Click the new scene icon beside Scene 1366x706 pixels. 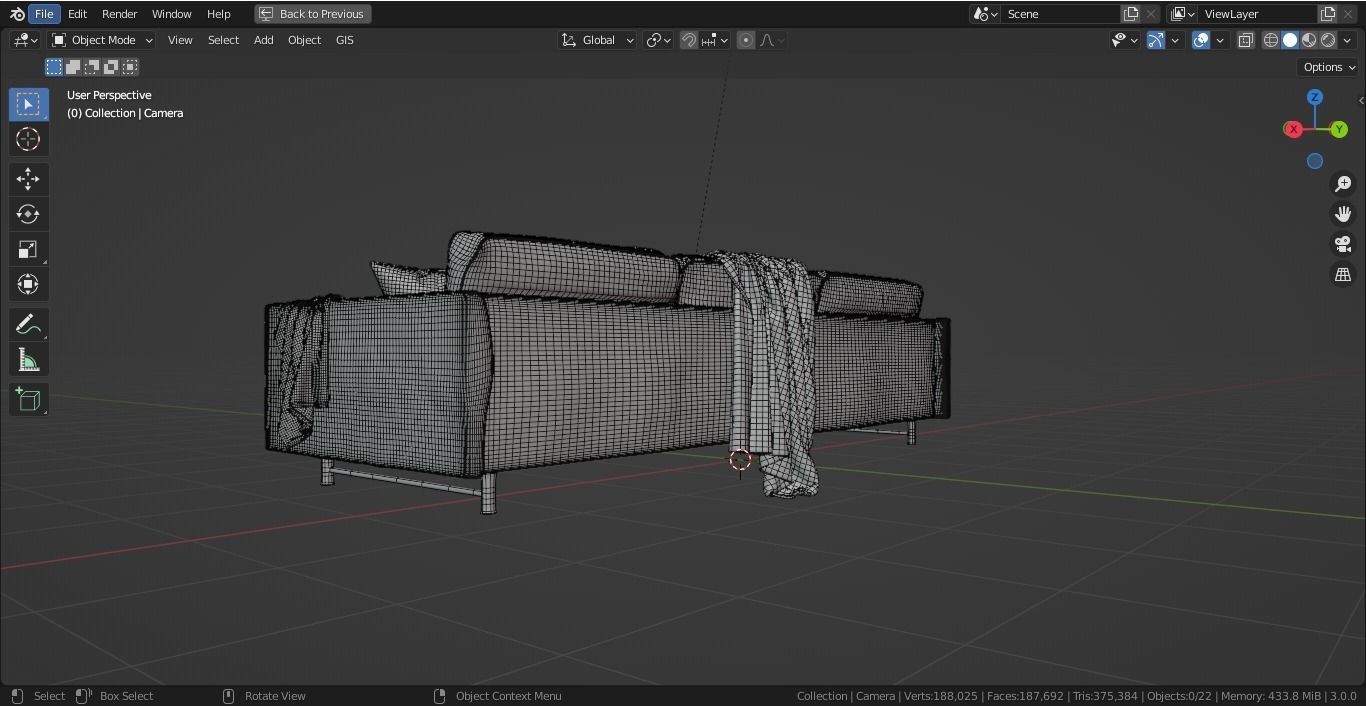pyautogui.click(x=1131, y=14)
